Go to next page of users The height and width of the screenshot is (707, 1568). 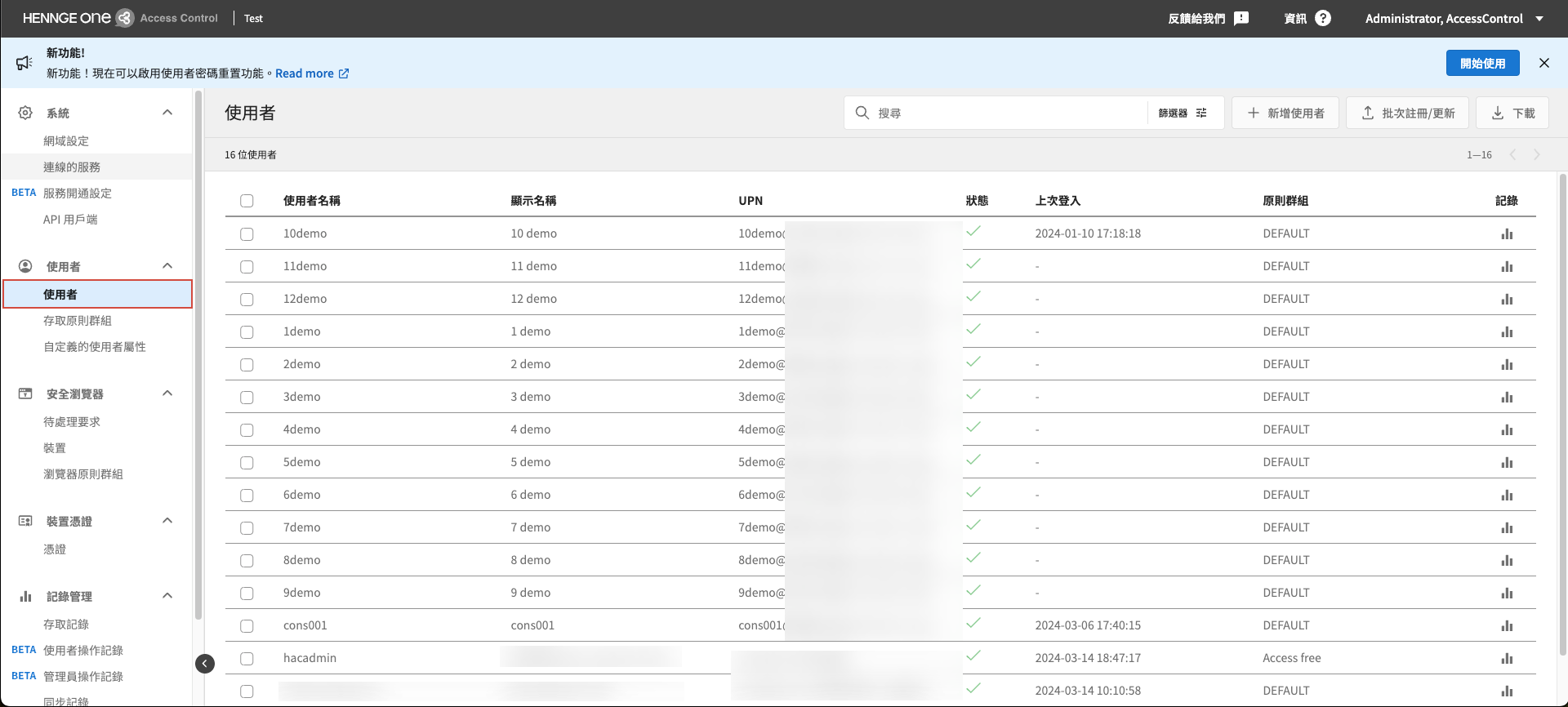(x=1536, y=154)
